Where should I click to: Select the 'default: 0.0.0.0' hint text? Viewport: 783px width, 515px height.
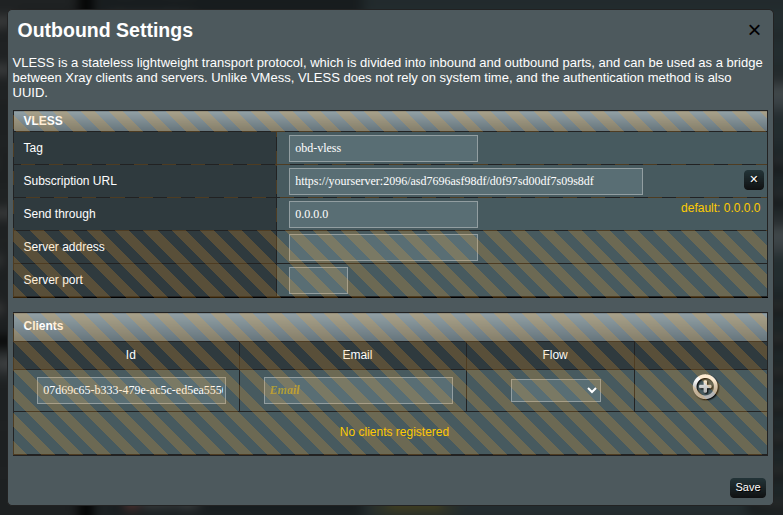tap(721, 208)
